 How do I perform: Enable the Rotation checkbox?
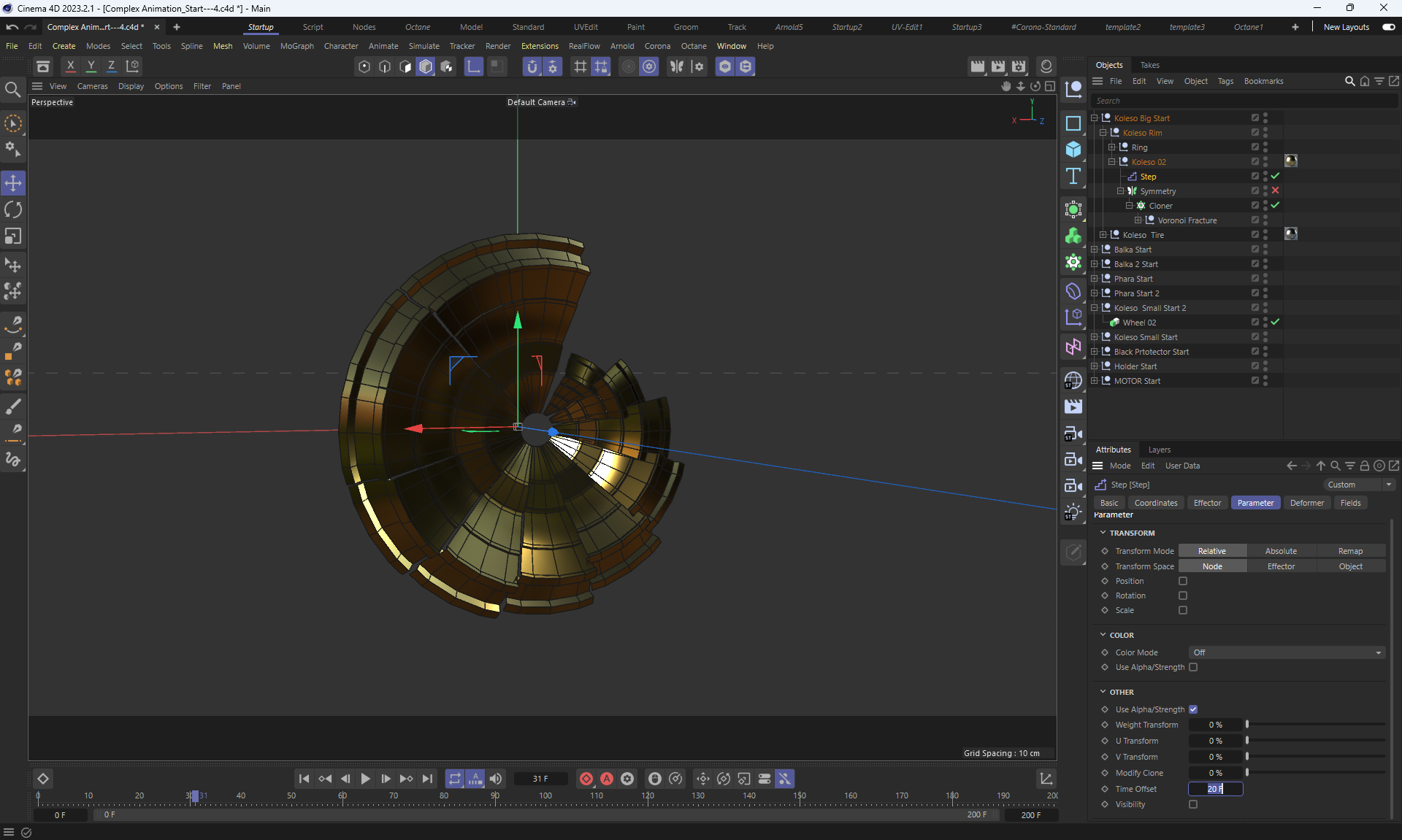click(x=1183, y=596)
